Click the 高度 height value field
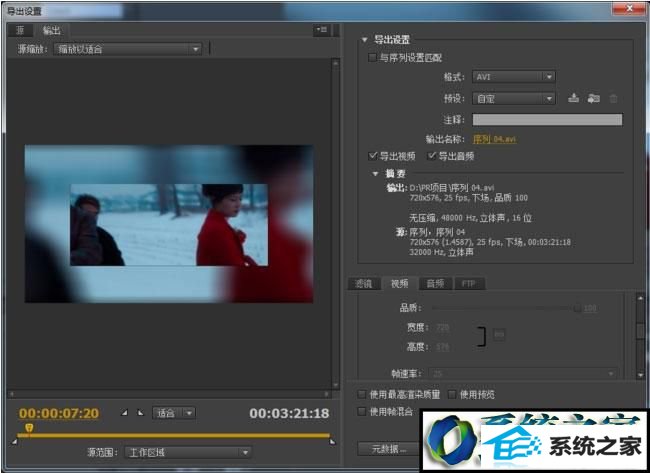Image resolution: width=650 pixels, height=473 pixels. [443, 347]
